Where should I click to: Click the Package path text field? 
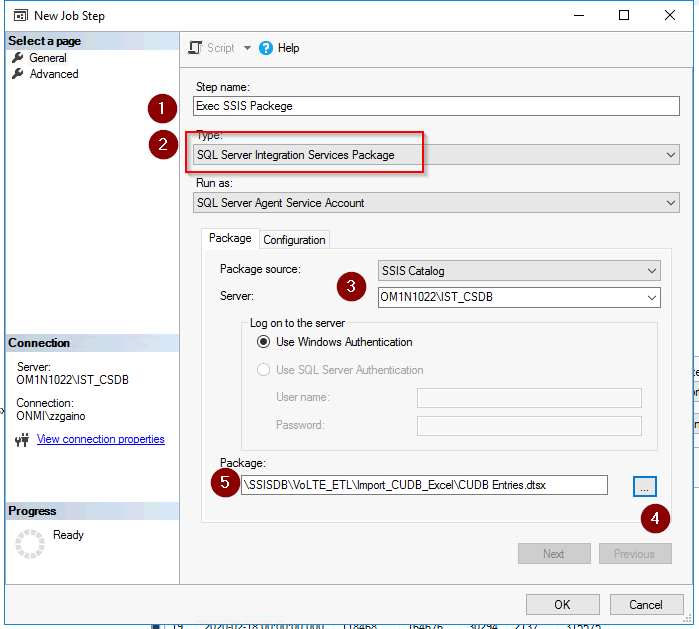pyautogui.click(x=424, y=485)
